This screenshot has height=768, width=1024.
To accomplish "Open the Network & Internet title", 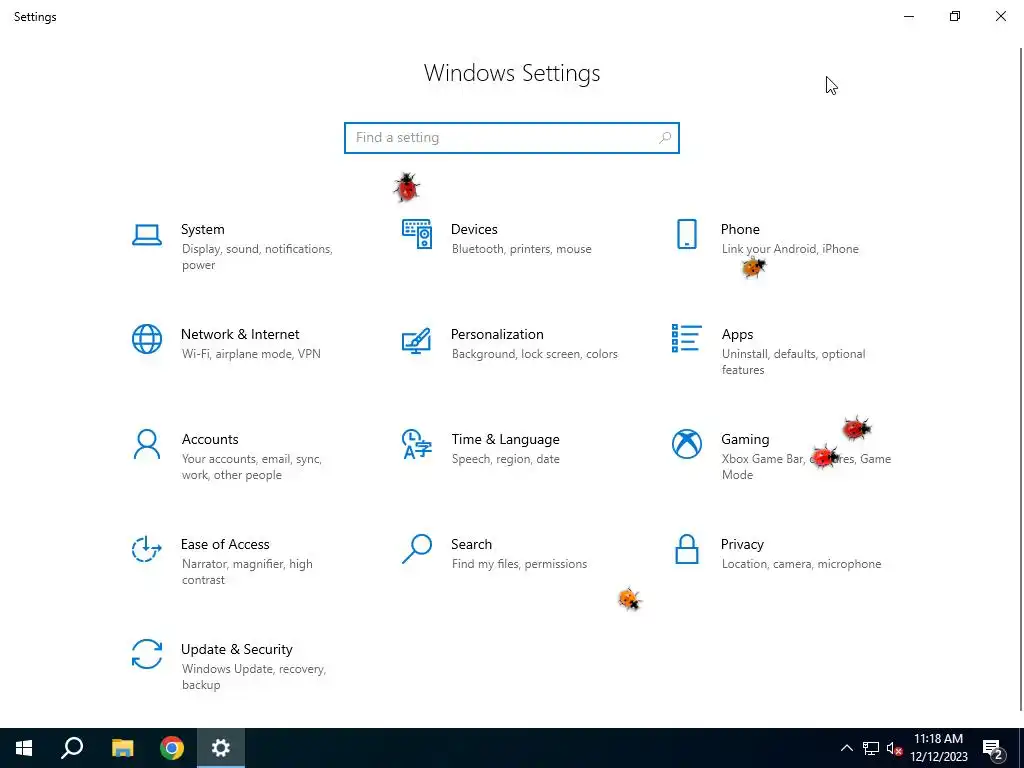I will 240,334.
